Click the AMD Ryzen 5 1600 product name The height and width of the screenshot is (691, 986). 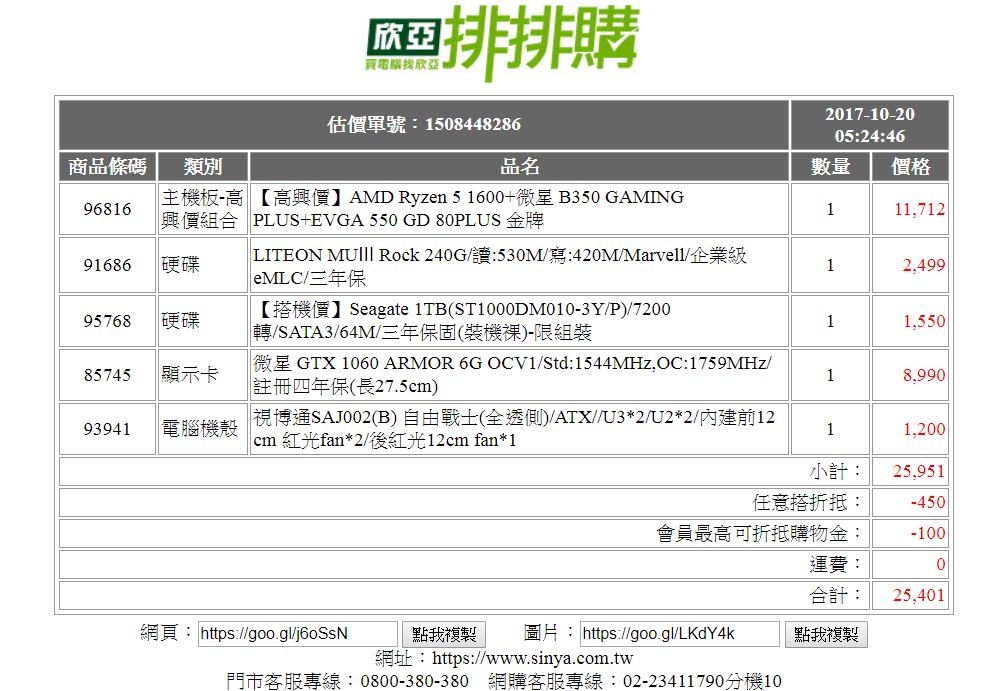click(x=468, y=209)
